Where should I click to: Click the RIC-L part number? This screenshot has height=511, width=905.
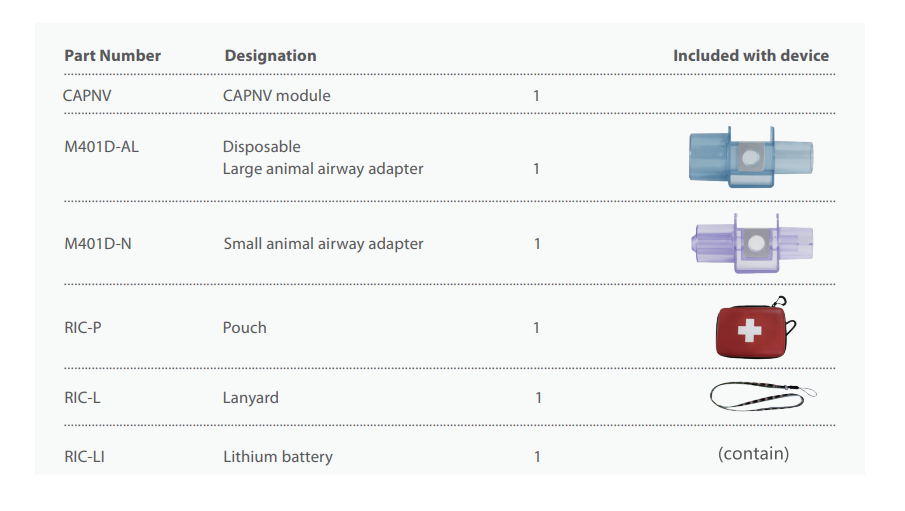pos(82,397)
